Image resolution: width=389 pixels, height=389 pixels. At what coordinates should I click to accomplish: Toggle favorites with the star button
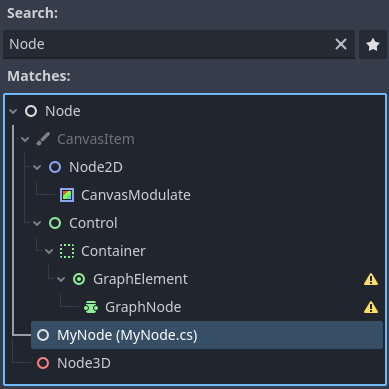[x=373, y=44]
